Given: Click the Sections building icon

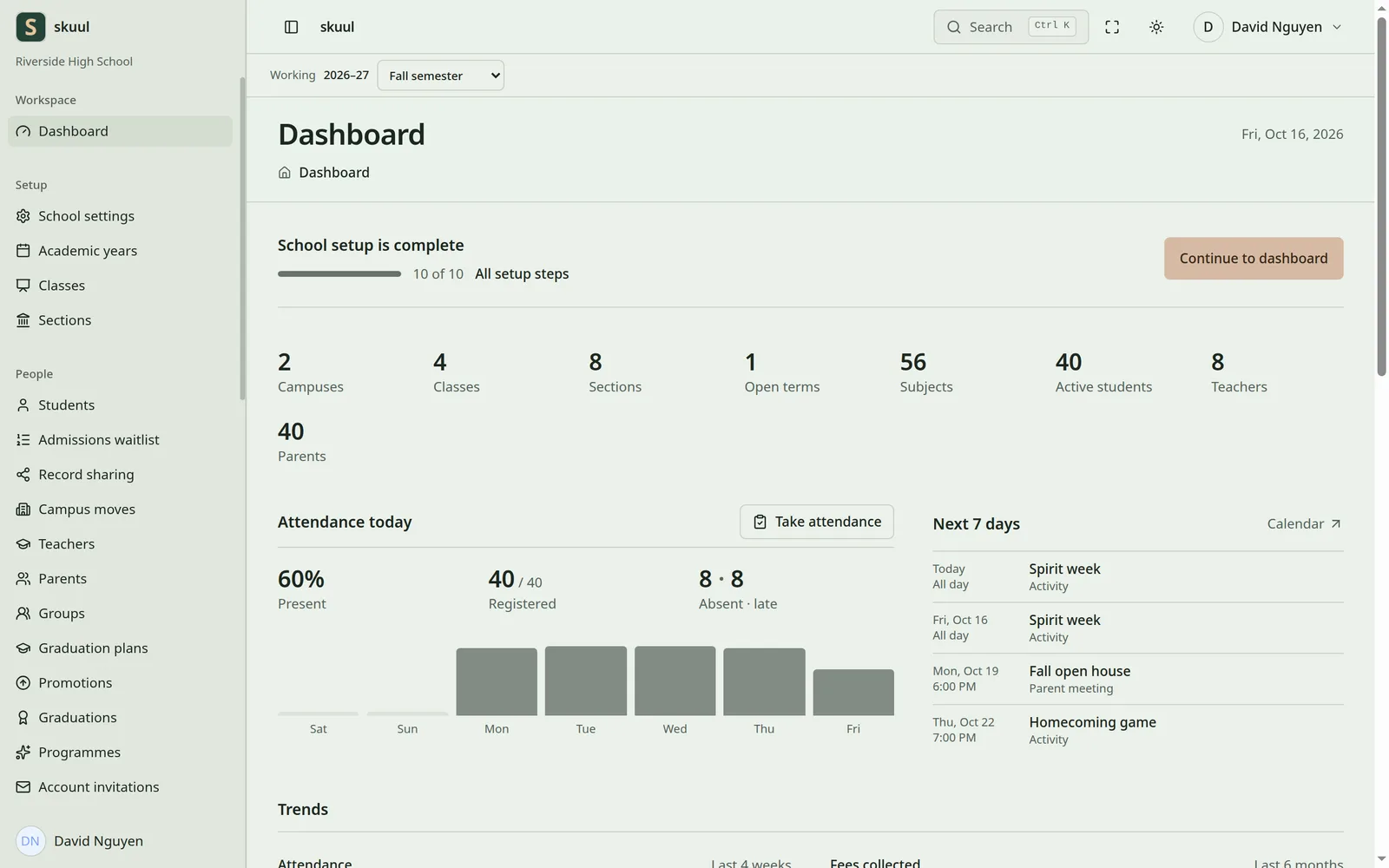Looking at the screenshot, I should 23,320.
